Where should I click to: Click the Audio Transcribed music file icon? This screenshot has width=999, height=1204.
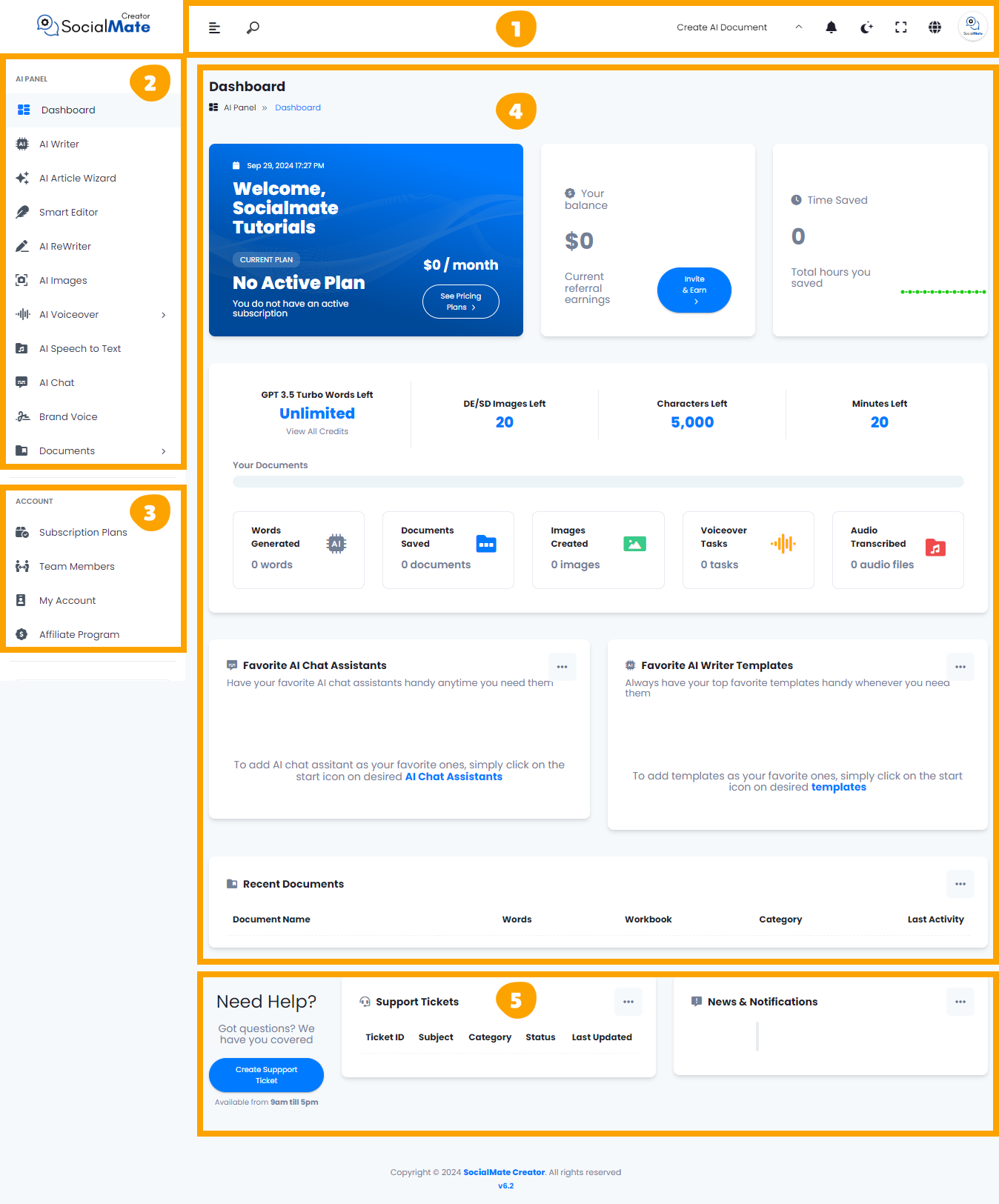point(936,548)
